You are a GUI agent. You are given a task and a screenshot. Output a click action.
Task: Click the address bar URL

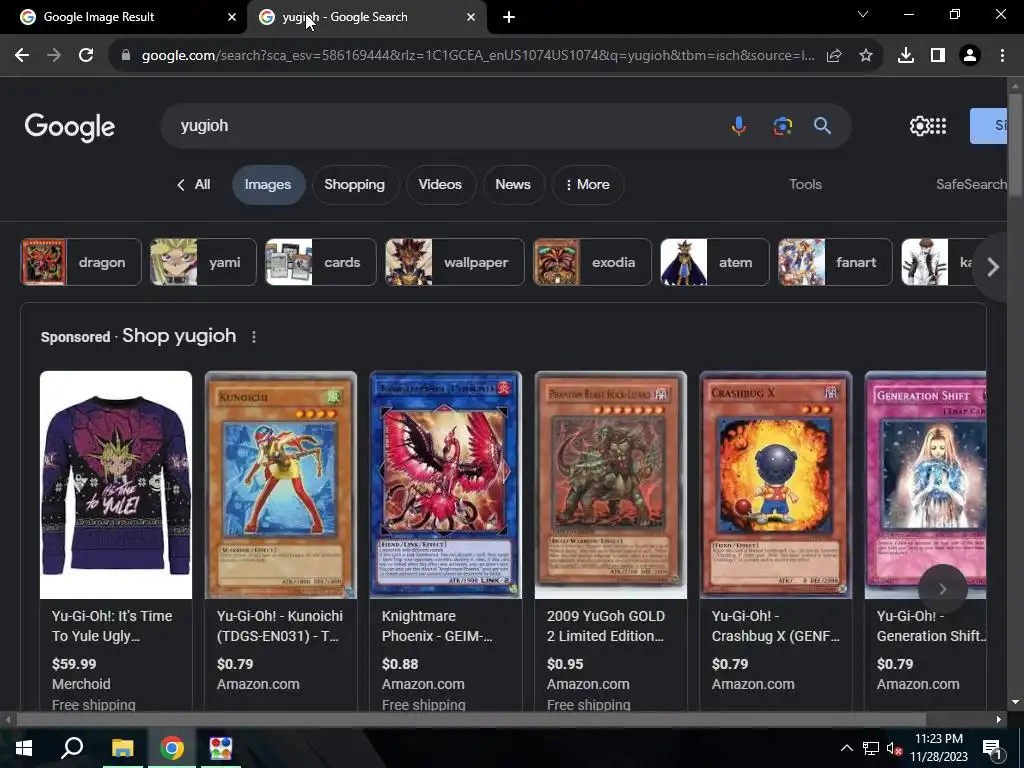tap(478, 56)
